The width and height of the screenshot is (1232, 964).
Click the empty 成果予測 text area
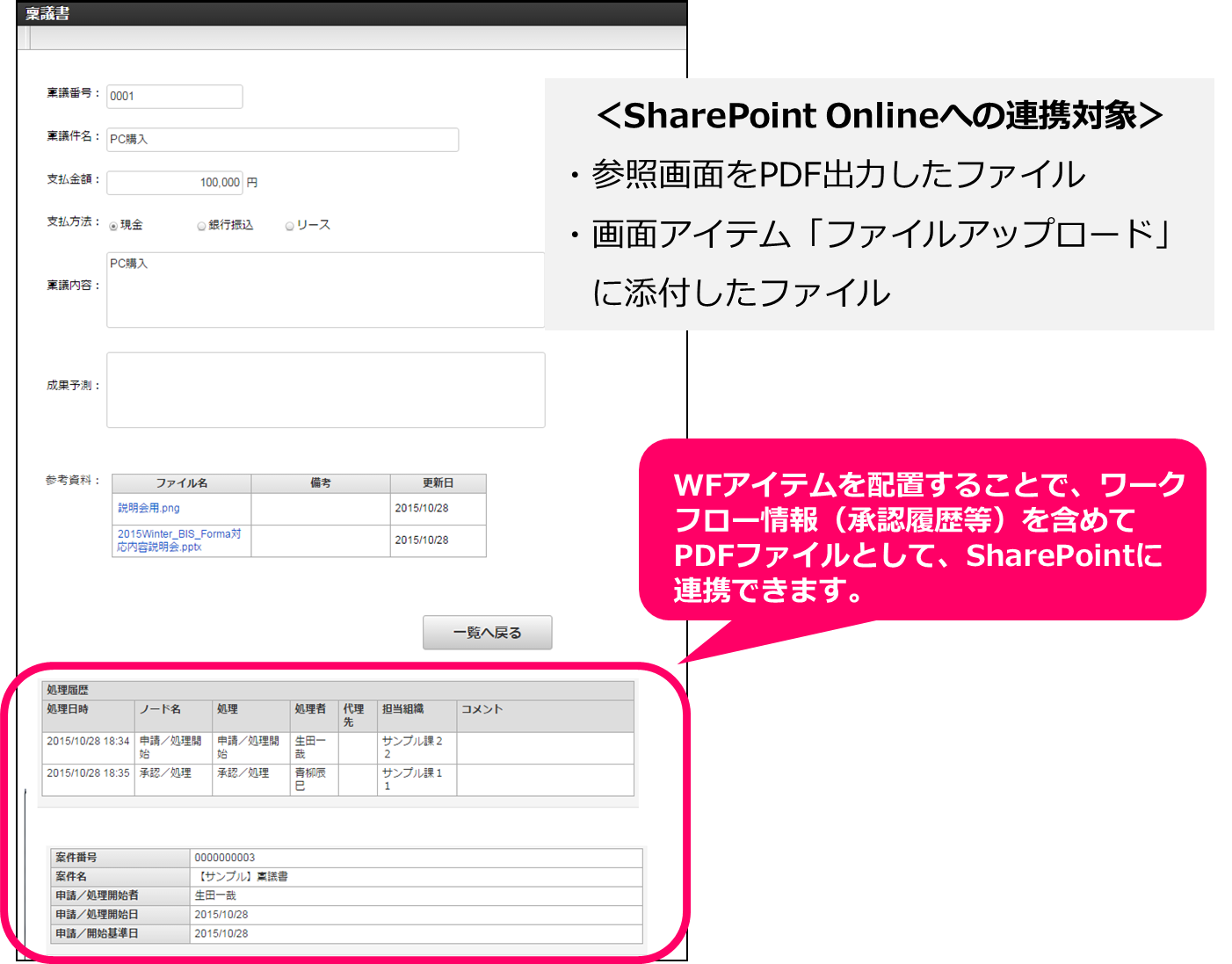click(325, 390)
